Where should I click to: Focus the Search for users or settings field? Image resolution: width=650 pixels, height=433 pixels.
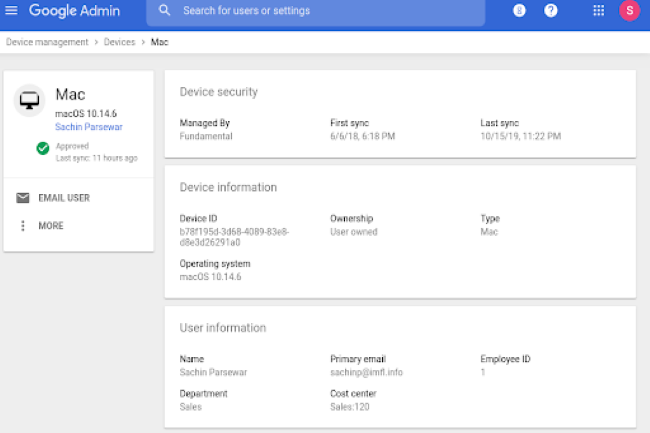315,11
